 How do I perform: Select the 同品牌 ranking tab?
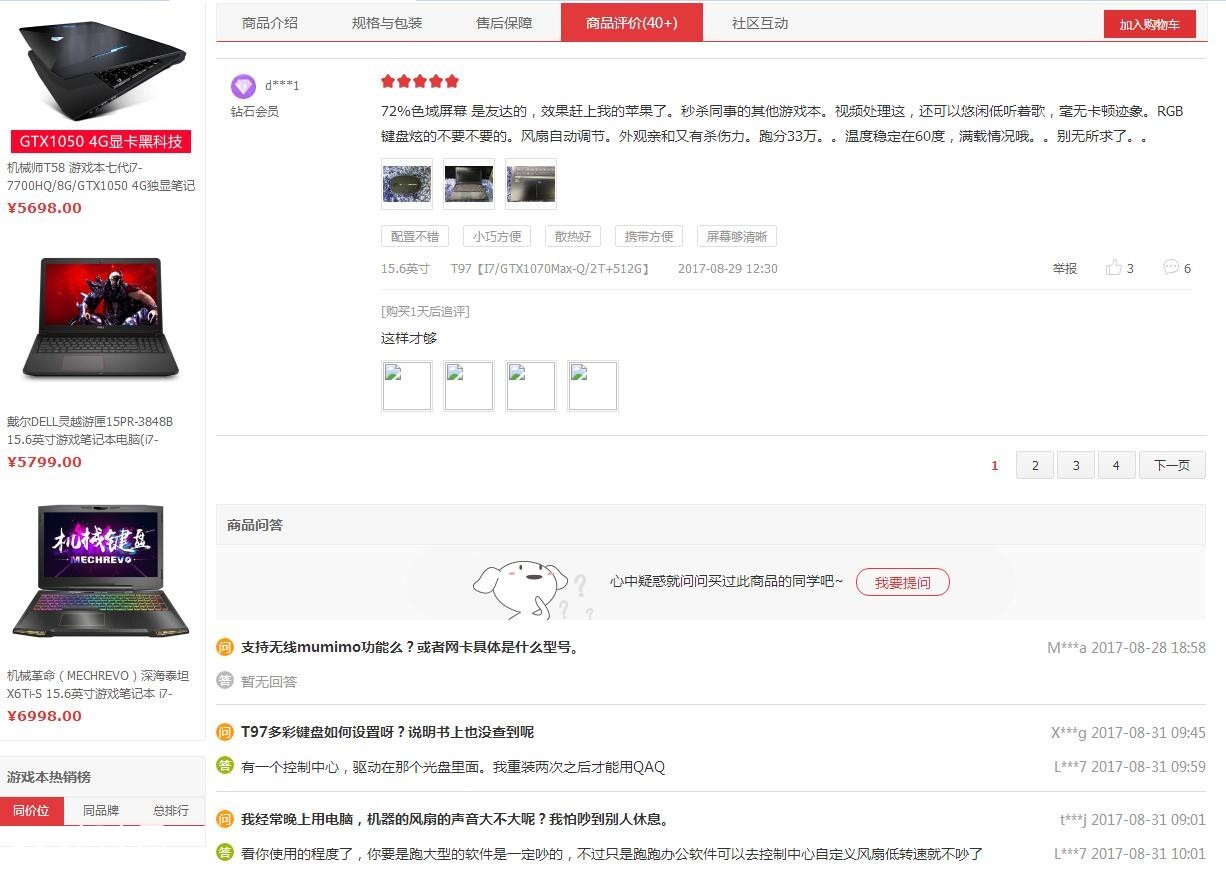coord(100,811)
